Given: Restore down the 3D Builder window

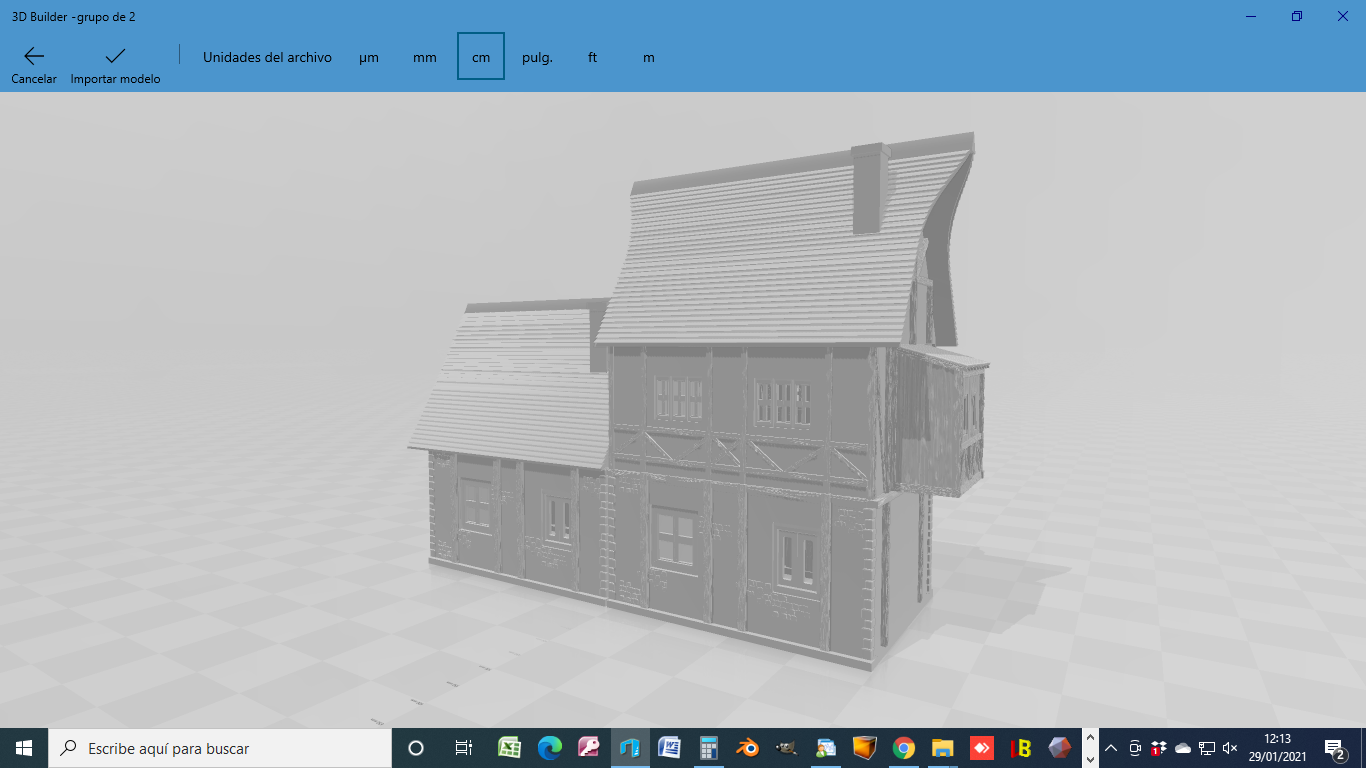Looking at the screenshot, I should (x=1297, y=16).
